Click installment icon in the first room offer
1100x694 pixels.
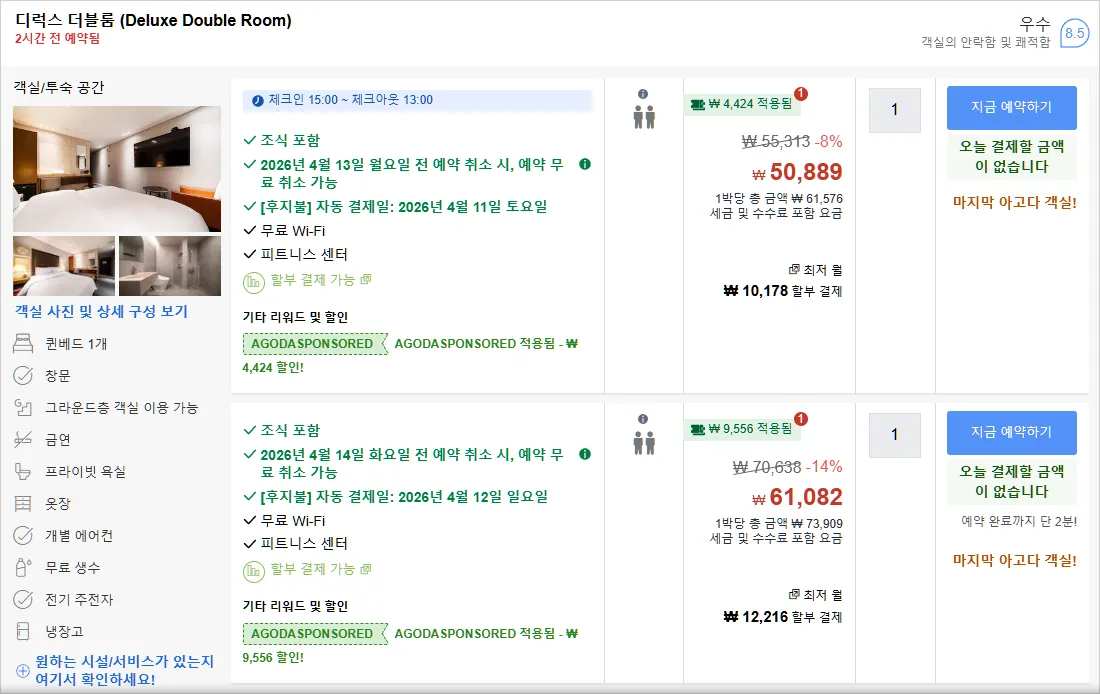[253, 282]
